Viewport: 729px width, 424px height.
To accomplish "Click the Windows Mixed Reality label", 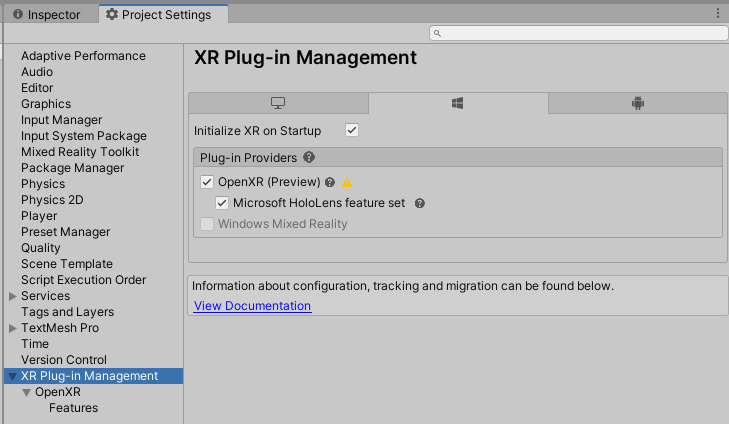I will tap(283, 224).
